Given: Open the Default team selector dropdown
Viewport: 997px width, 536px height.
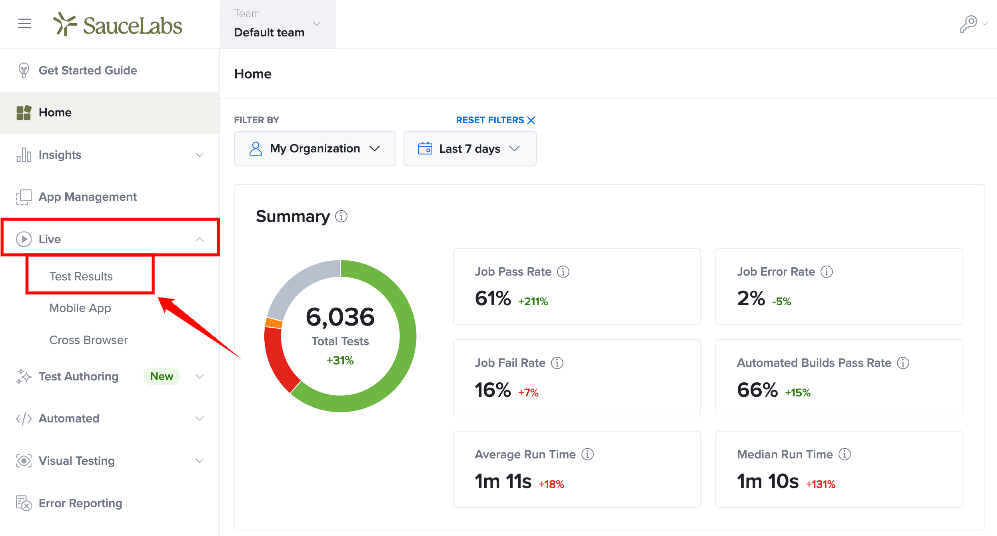Looking at the screenshot, I should click(x=278, y=24).
